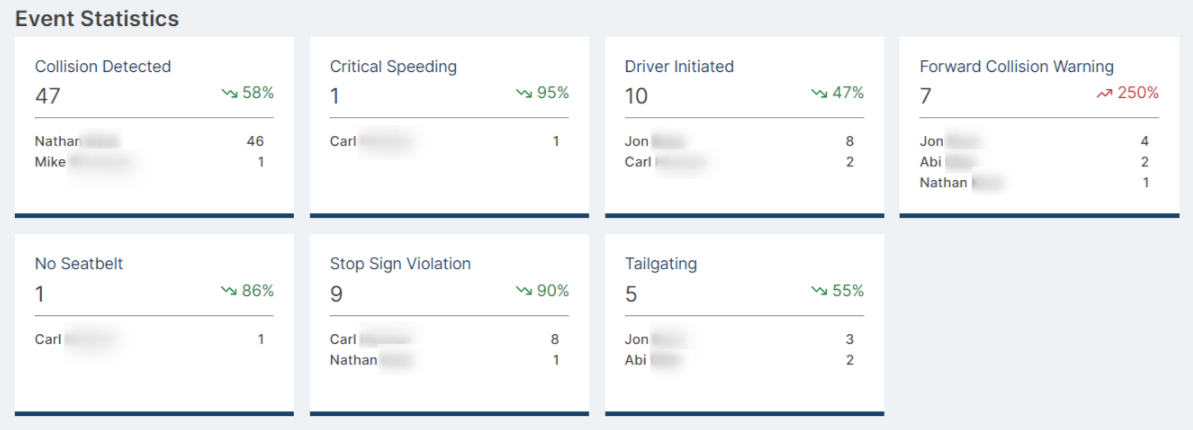Click the downward trend icon on Collision Detected

(230, 94)
